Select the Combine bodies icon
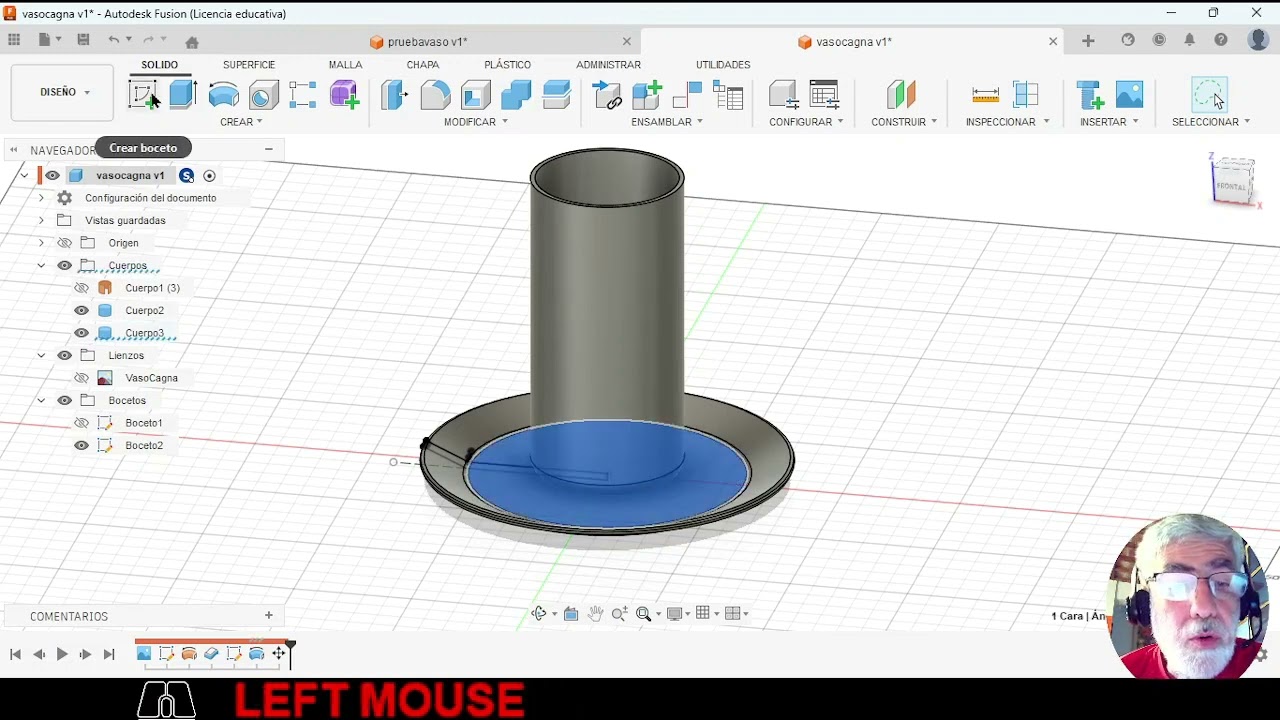Screen dimensions: 1280x720 click(x=516, y=95)
